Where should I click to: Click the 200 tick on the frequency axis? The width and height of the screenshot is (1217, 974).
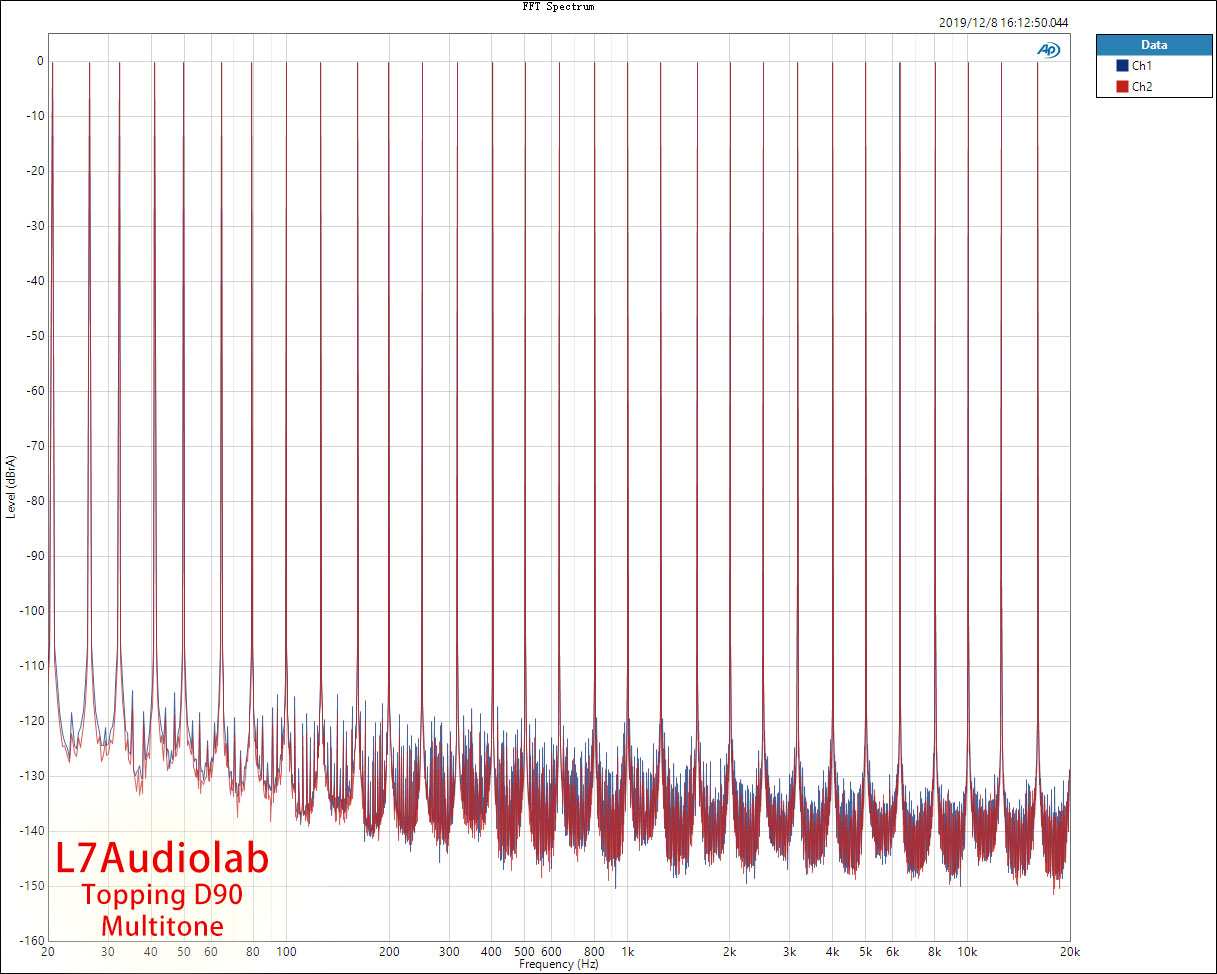click(x=389, y=952)
